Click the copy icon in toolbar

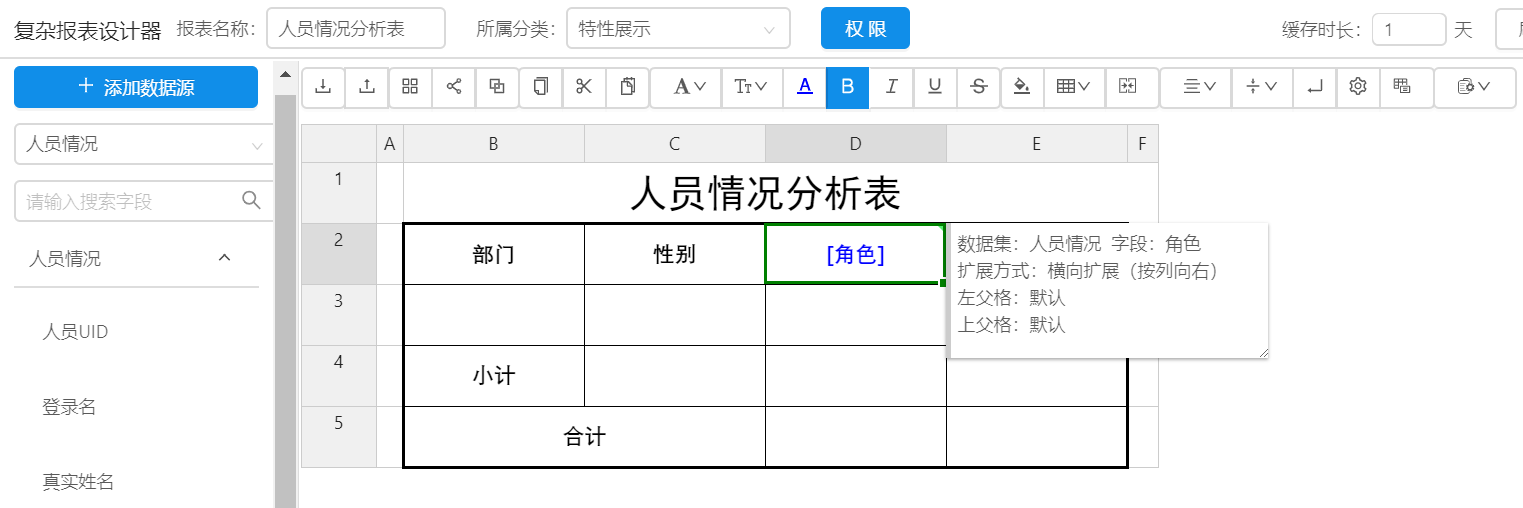pyautogui.click(x=541, y=87)
